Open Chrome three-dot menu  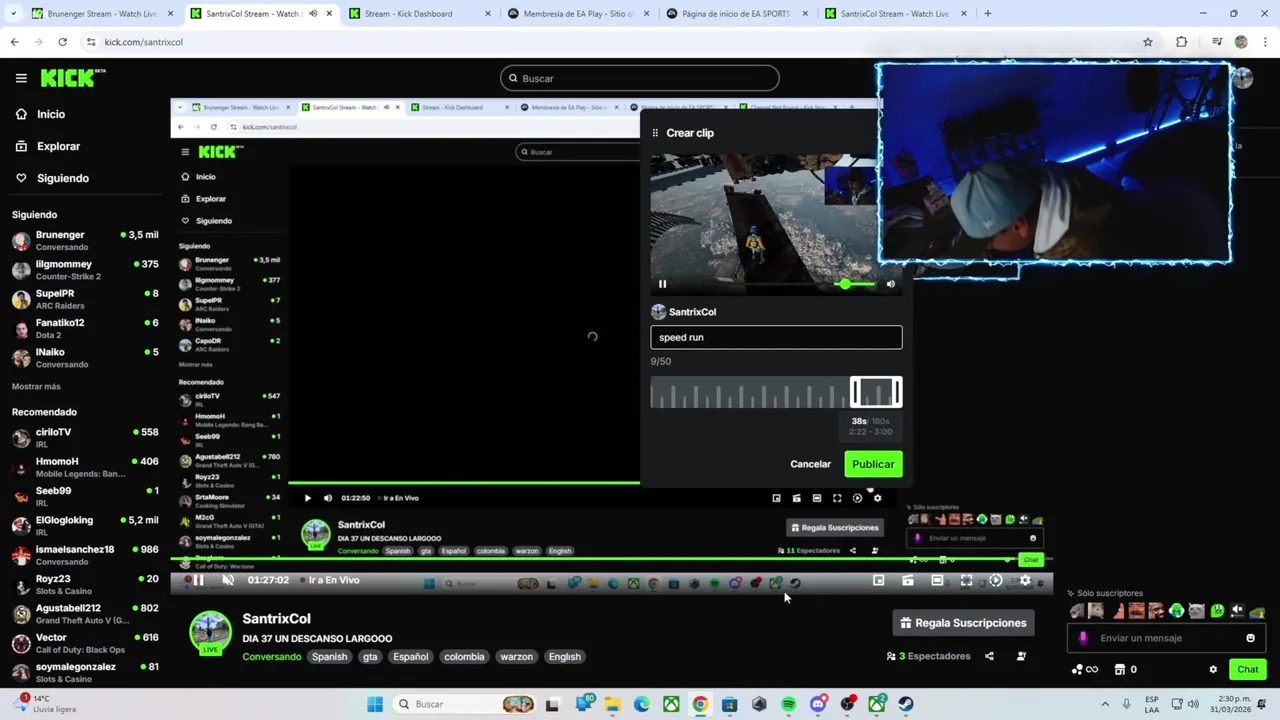click(1266, 42)
